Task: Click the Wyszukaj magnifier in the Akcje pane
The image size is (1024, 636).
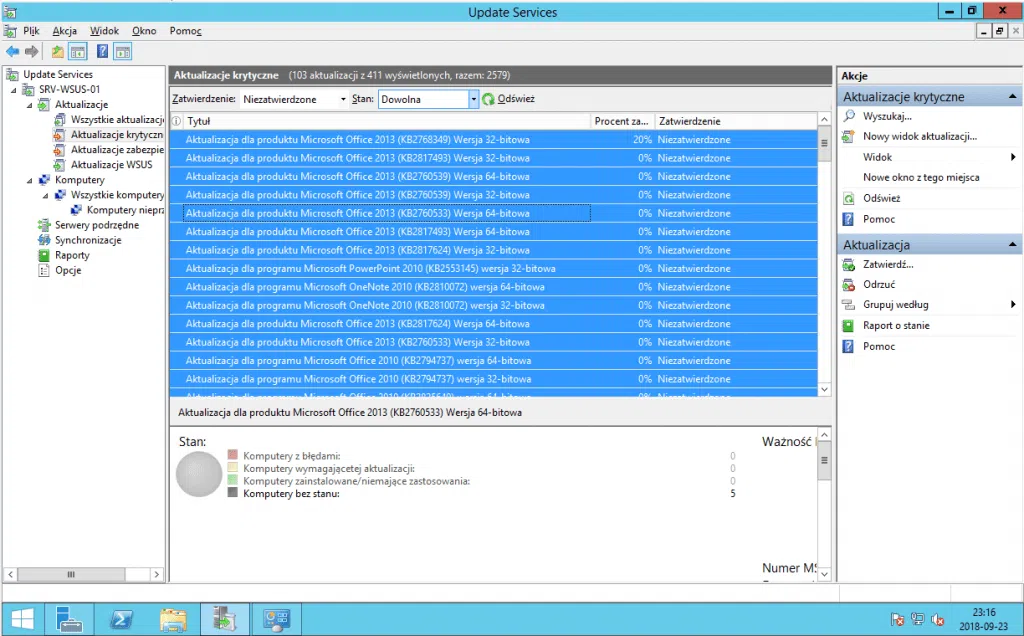Action: pos(849,116)
